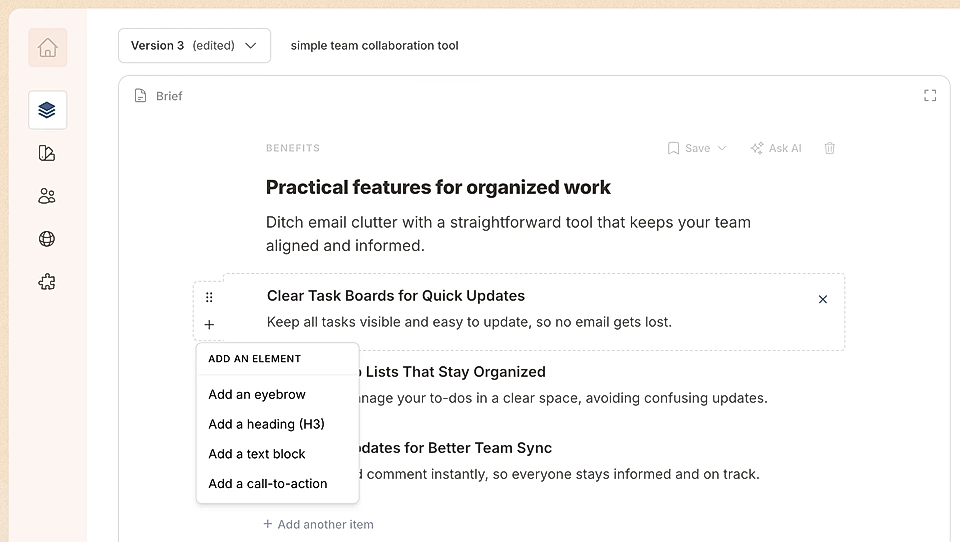Click the ADD AN ELEMENT menu header
960x542 pixels.
255,359
